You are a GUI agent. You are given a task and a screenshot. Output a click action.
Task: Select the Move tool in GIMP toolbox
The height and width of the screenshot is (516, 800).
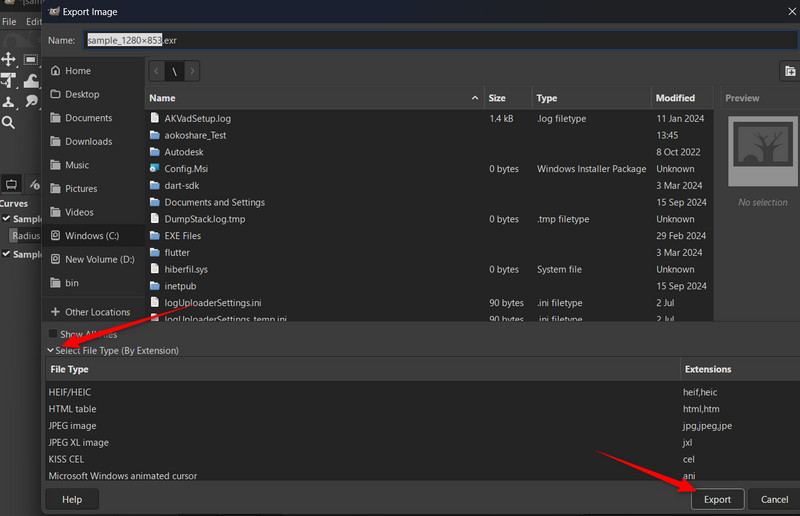point(8,59)
